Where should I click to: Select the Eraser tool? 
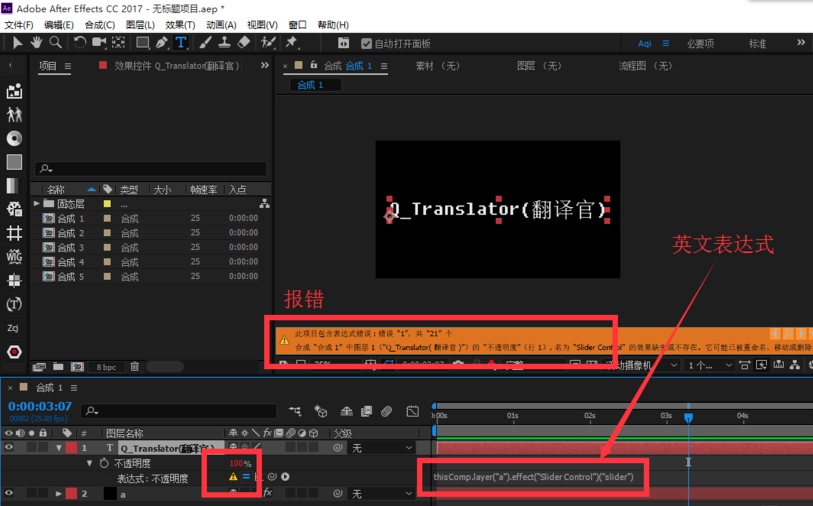point(243,43)
